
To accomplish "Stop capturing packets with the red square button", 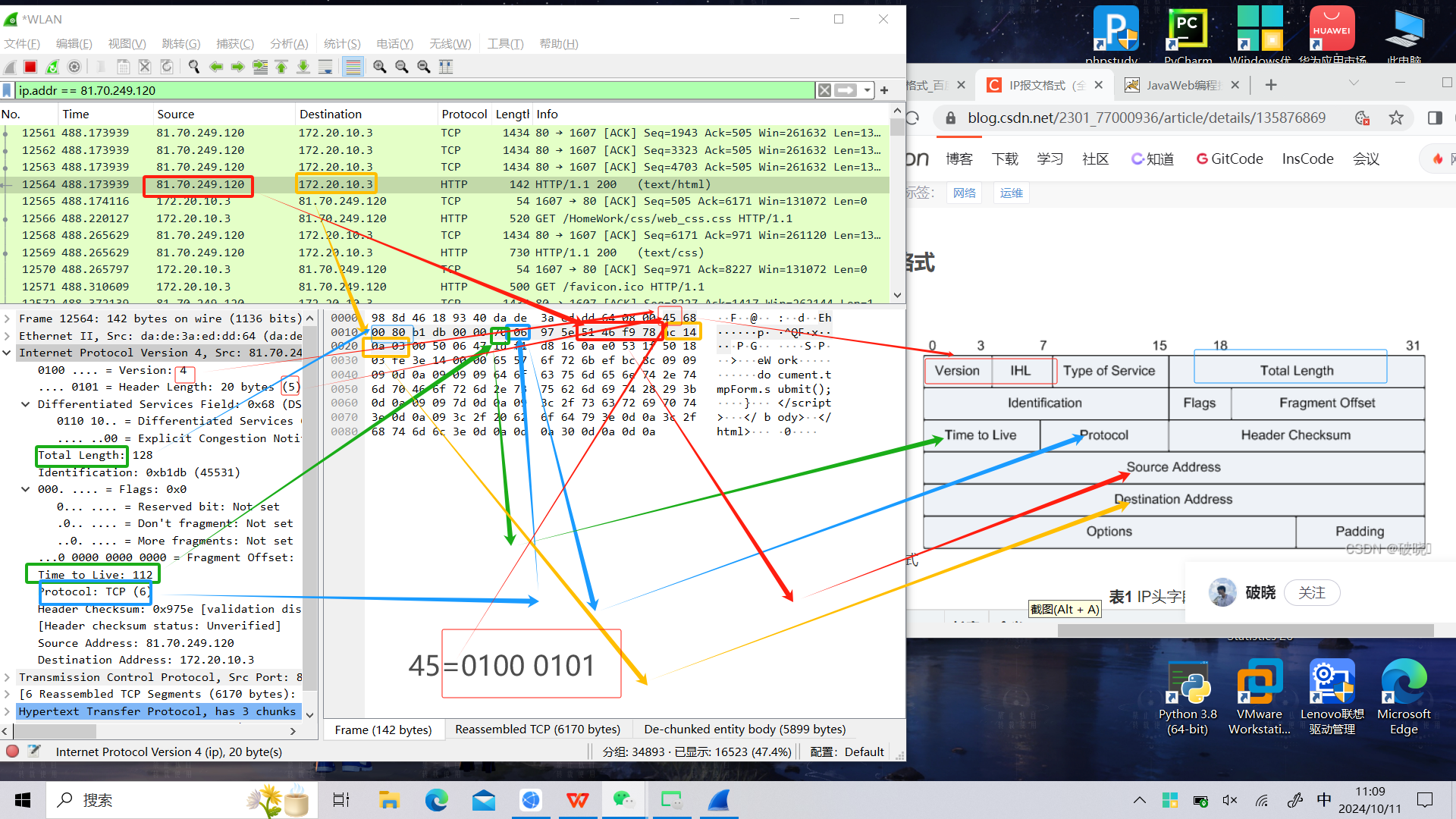I will coord(30,67).
